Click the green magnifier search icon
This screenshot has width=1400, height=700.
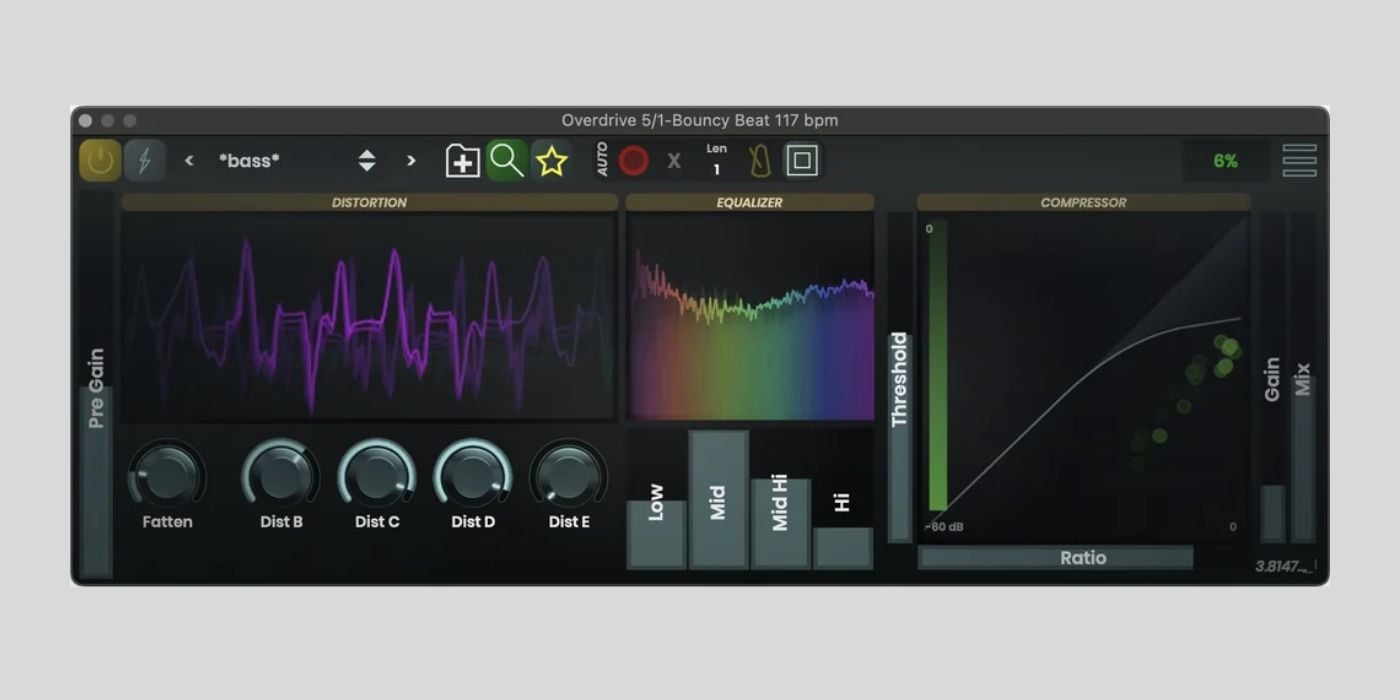pyautogui.click(x=507, y=160)
